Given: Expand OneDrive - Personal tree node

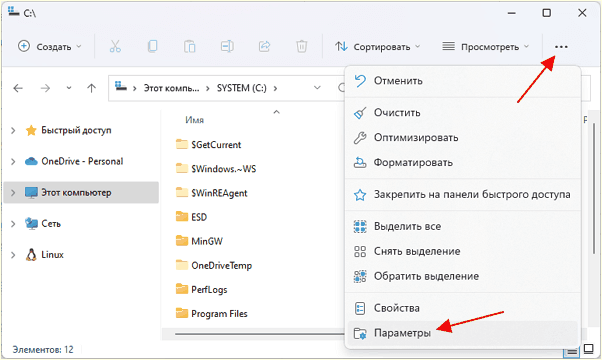Looking at the screenshot, I should [x=13, y=162].
